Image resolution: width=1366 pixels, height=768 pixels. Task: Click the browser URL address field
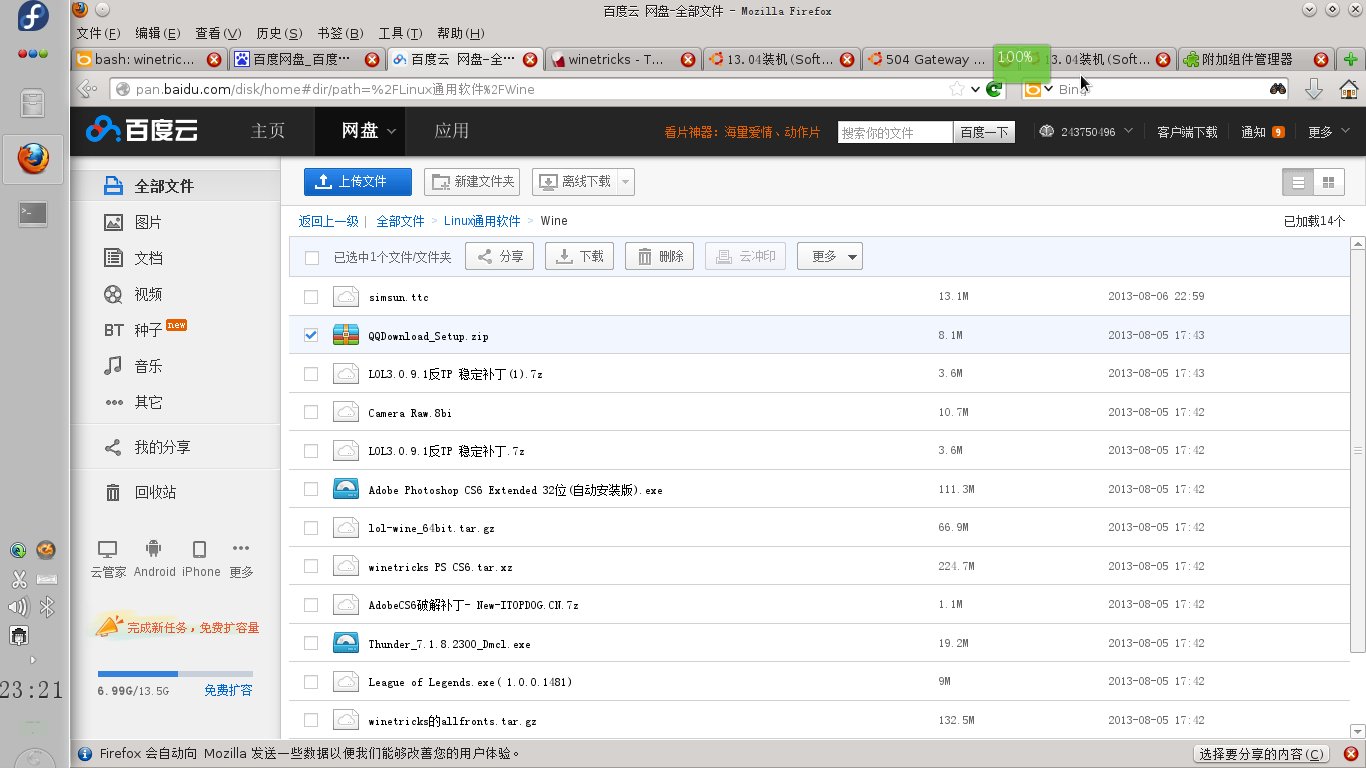click(540, 89)
